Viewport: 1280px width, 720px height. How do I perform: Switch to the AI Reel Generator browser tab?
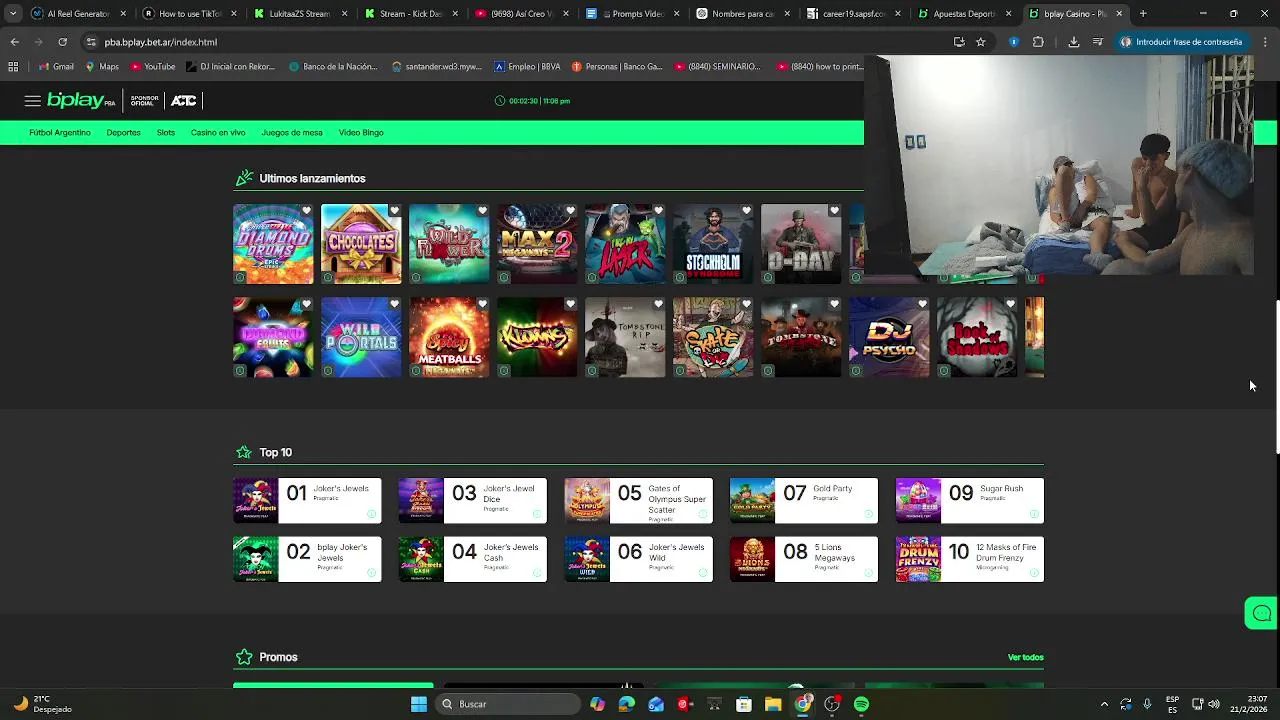pos(78,14)
